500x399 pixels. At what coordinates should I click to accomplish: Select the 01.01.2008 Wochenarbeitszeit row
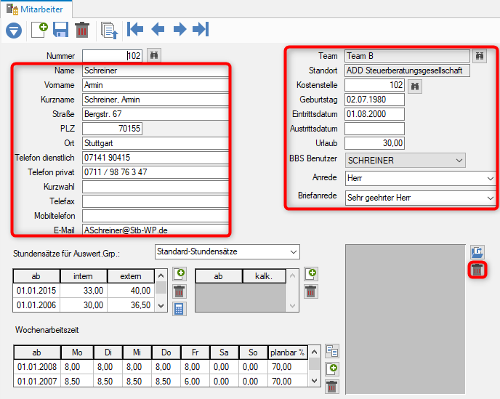161,367
